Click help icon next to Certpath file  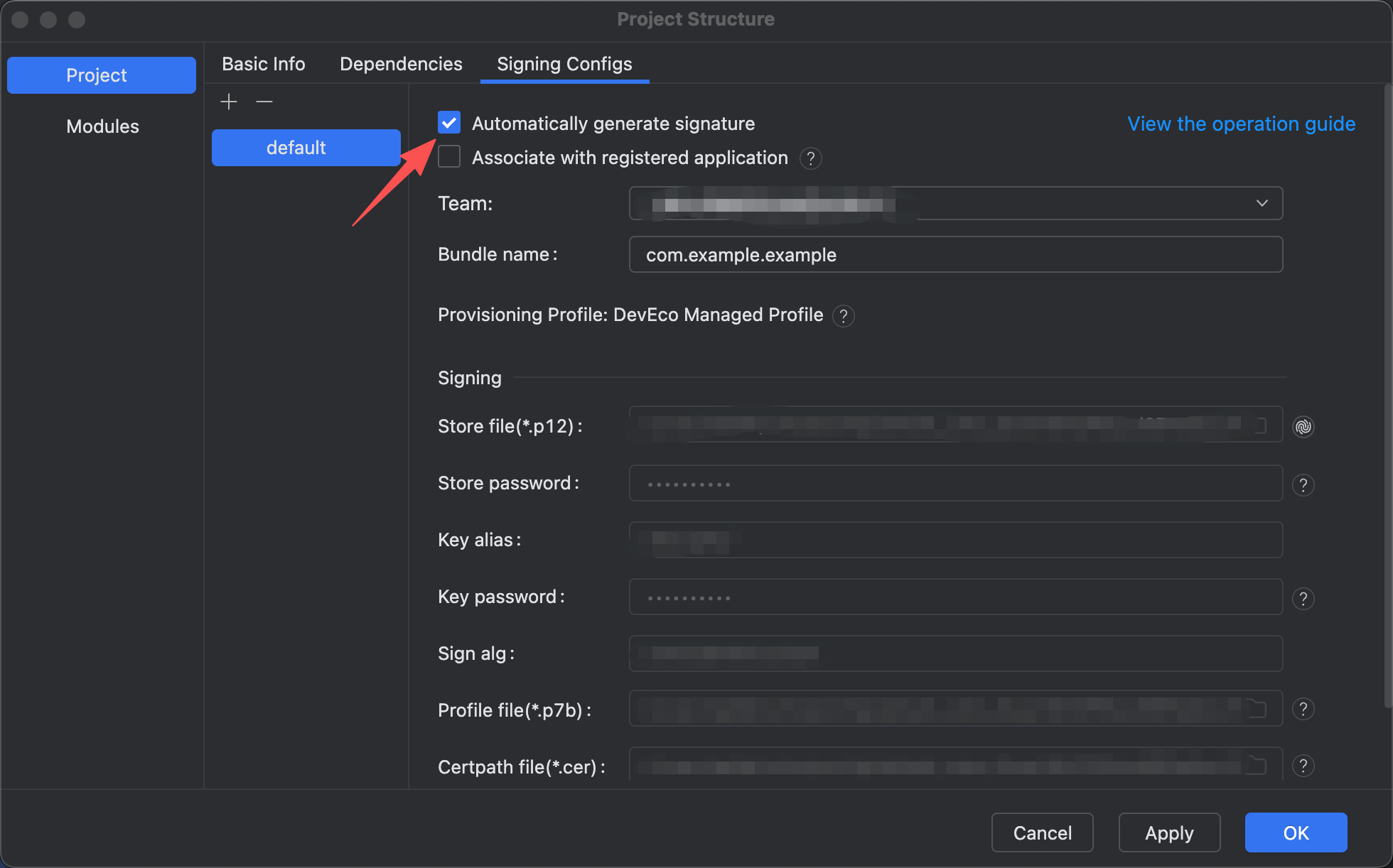coord(1303,766)
